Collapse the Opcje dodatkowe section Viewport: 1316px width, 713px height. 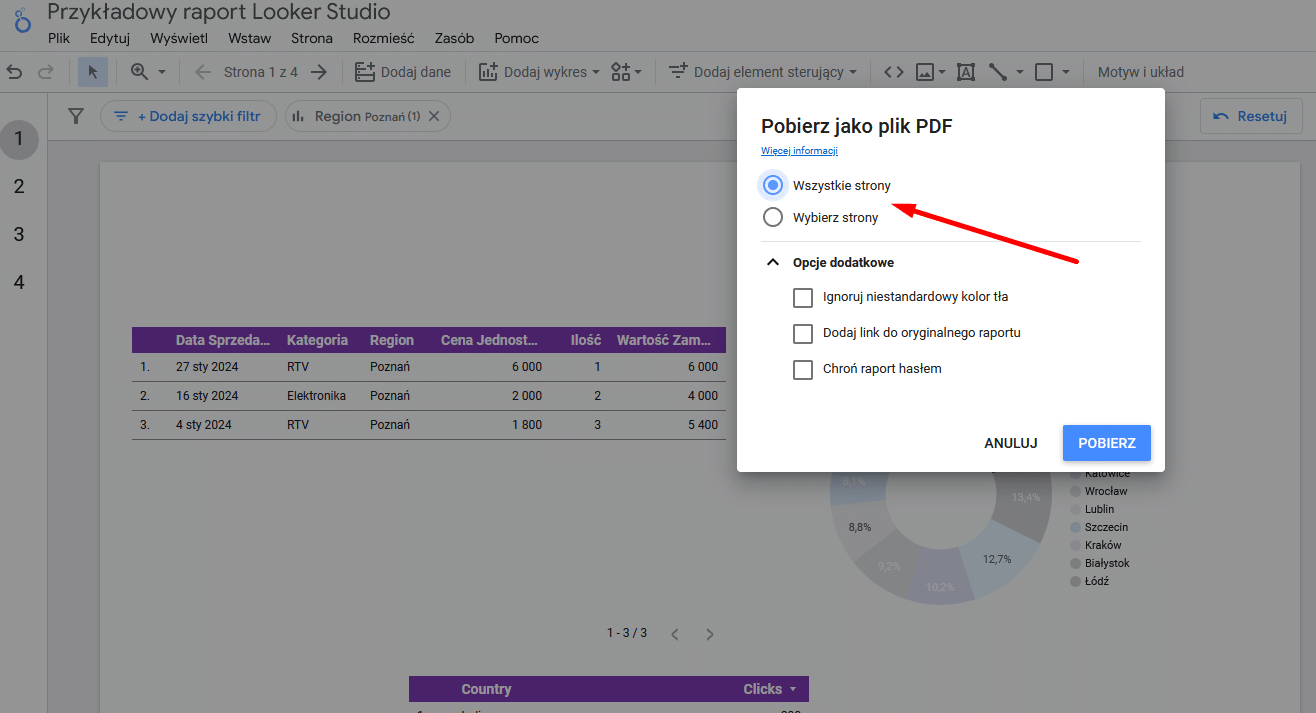tap(772, 262)
